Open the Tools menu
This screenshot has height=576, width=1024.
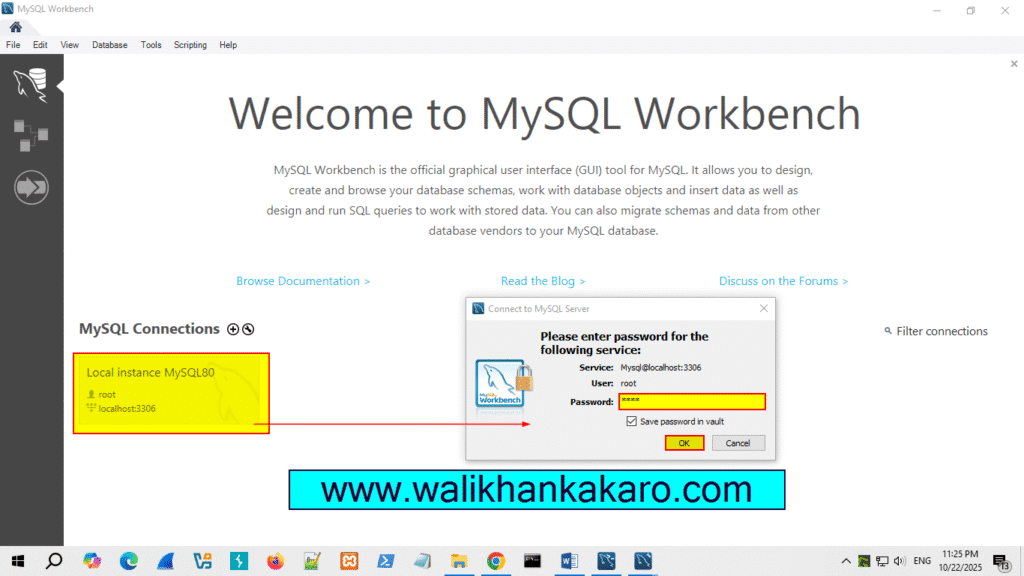[151, 44]
